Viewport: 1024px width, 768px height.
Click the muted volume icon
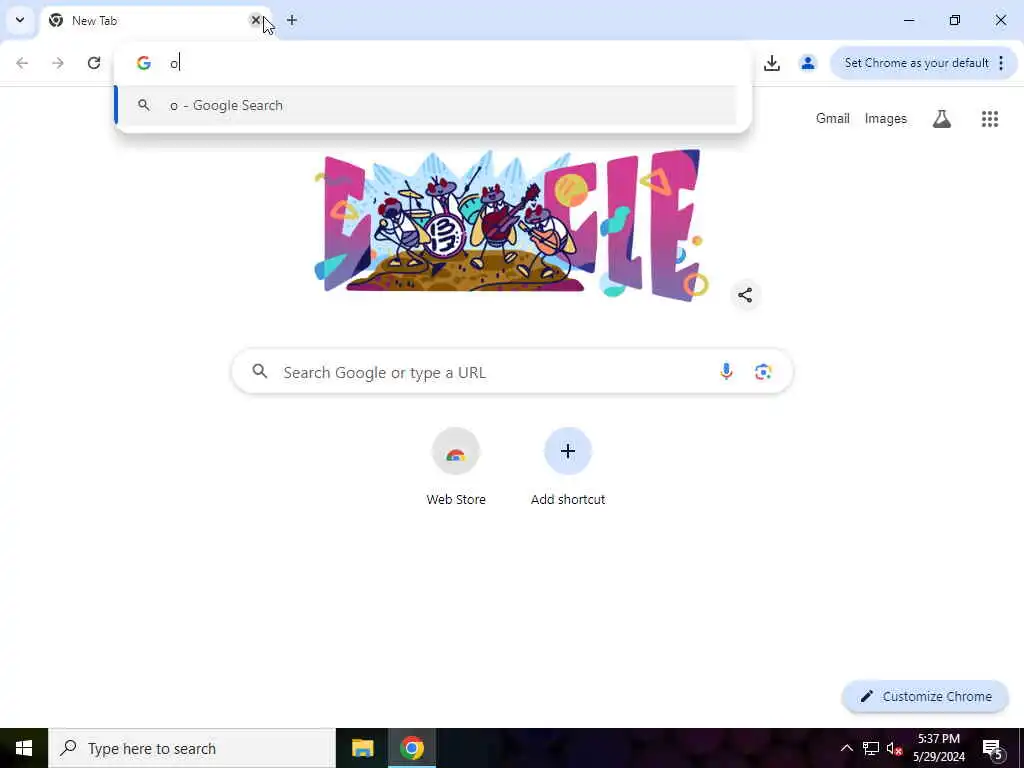click(894, 748)
